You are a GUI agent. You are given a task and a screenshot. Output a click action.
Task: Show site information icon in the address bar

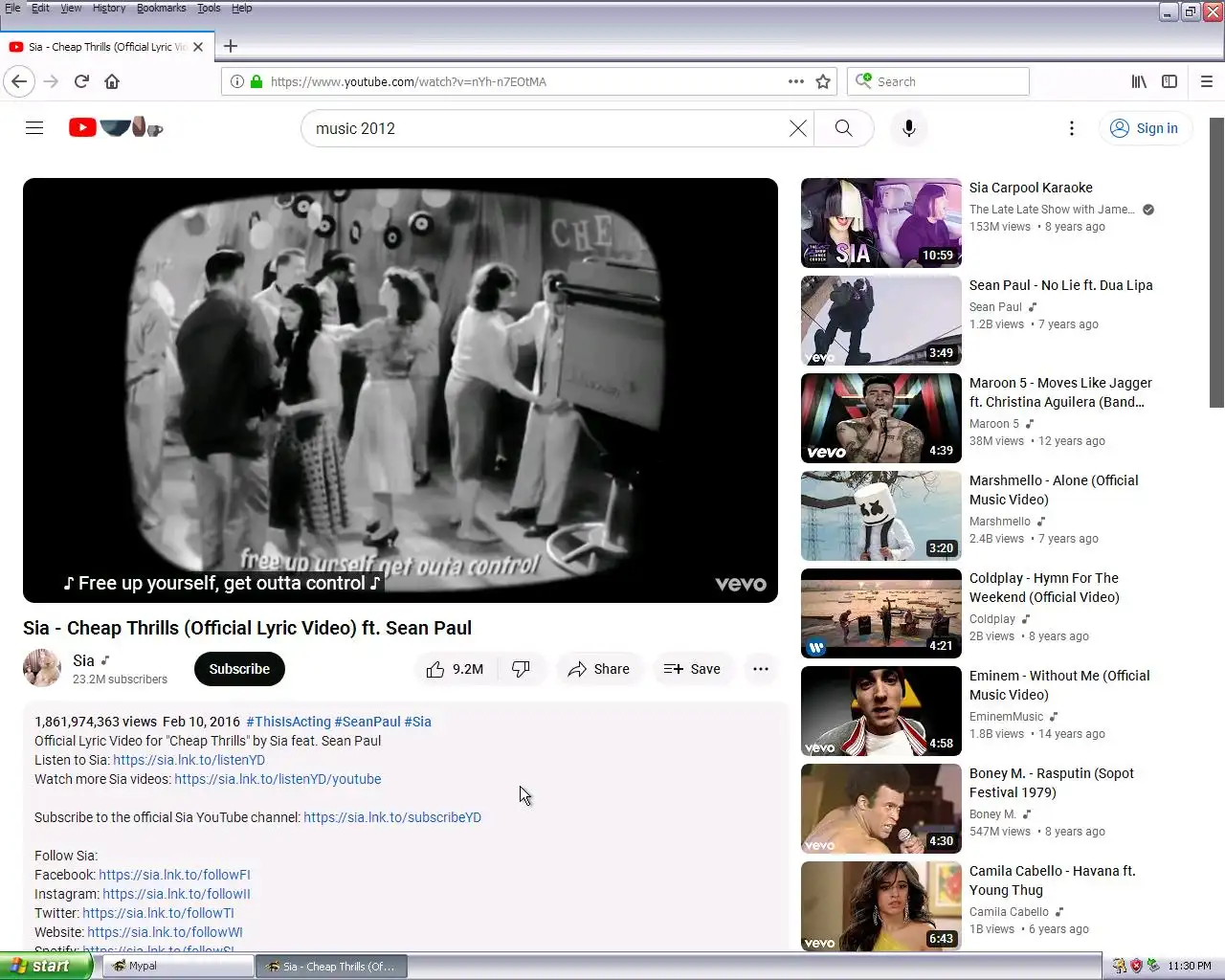[237, 81]
